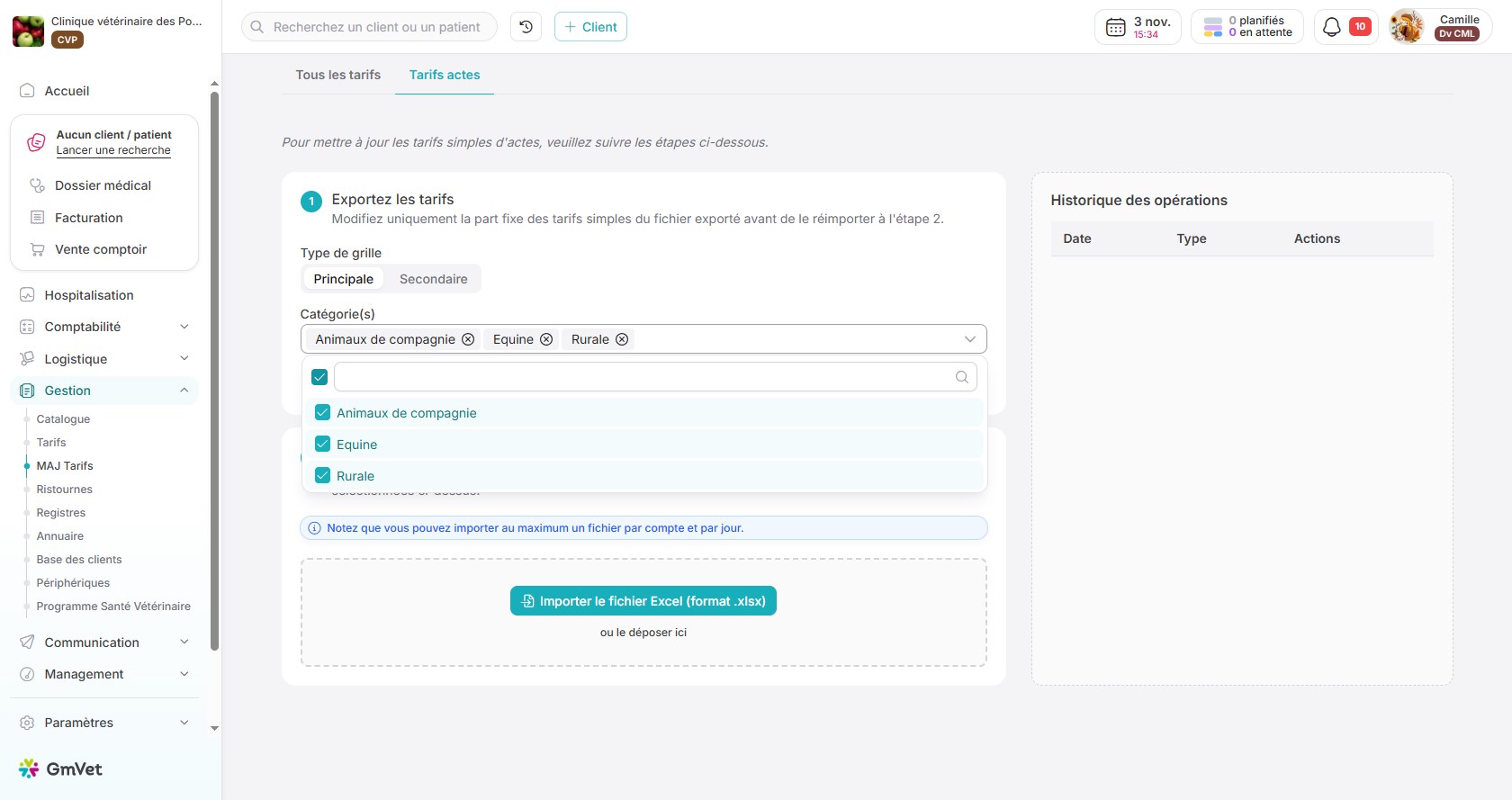Remove the Equine tag with its x icon
Viewport: 1512px width, 800px height.
(546, 339)
